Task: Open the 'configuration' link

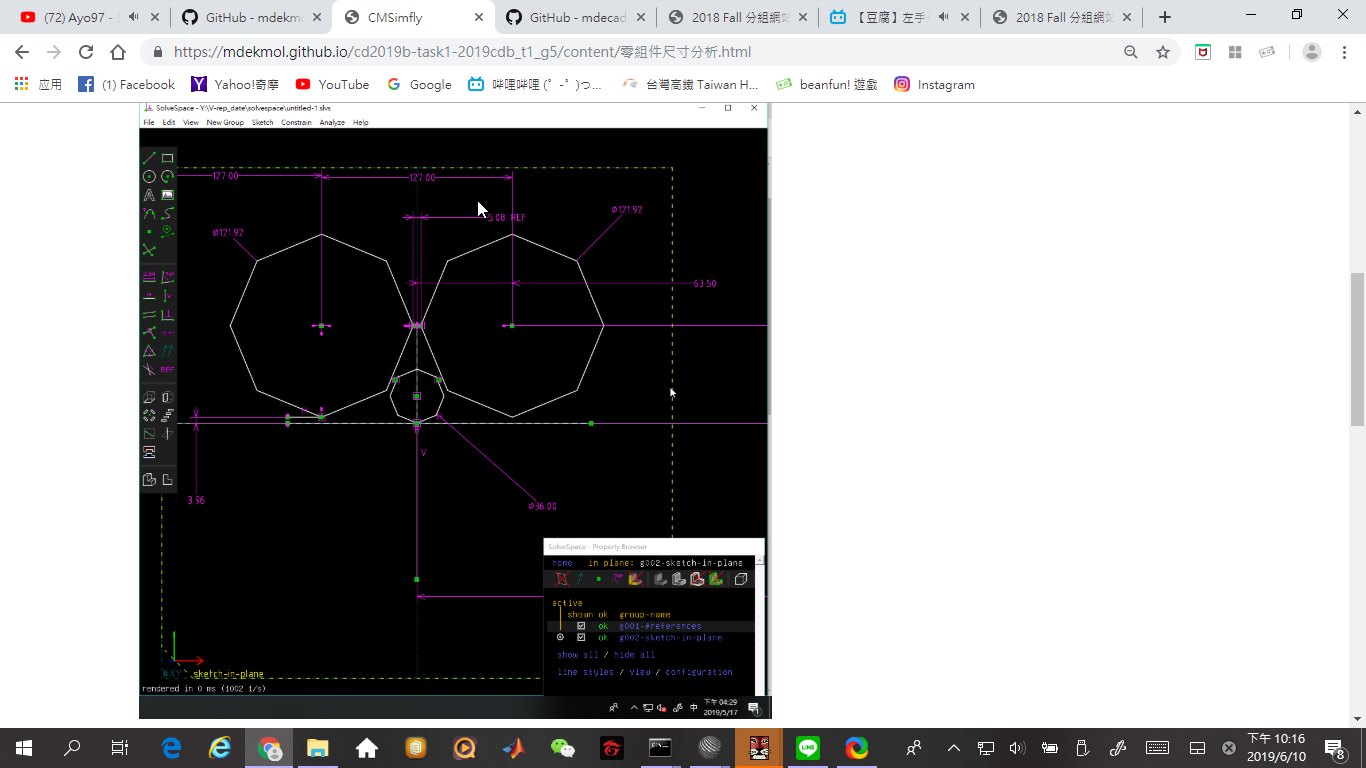Action: pyautogui.click(x=699, y=672)
